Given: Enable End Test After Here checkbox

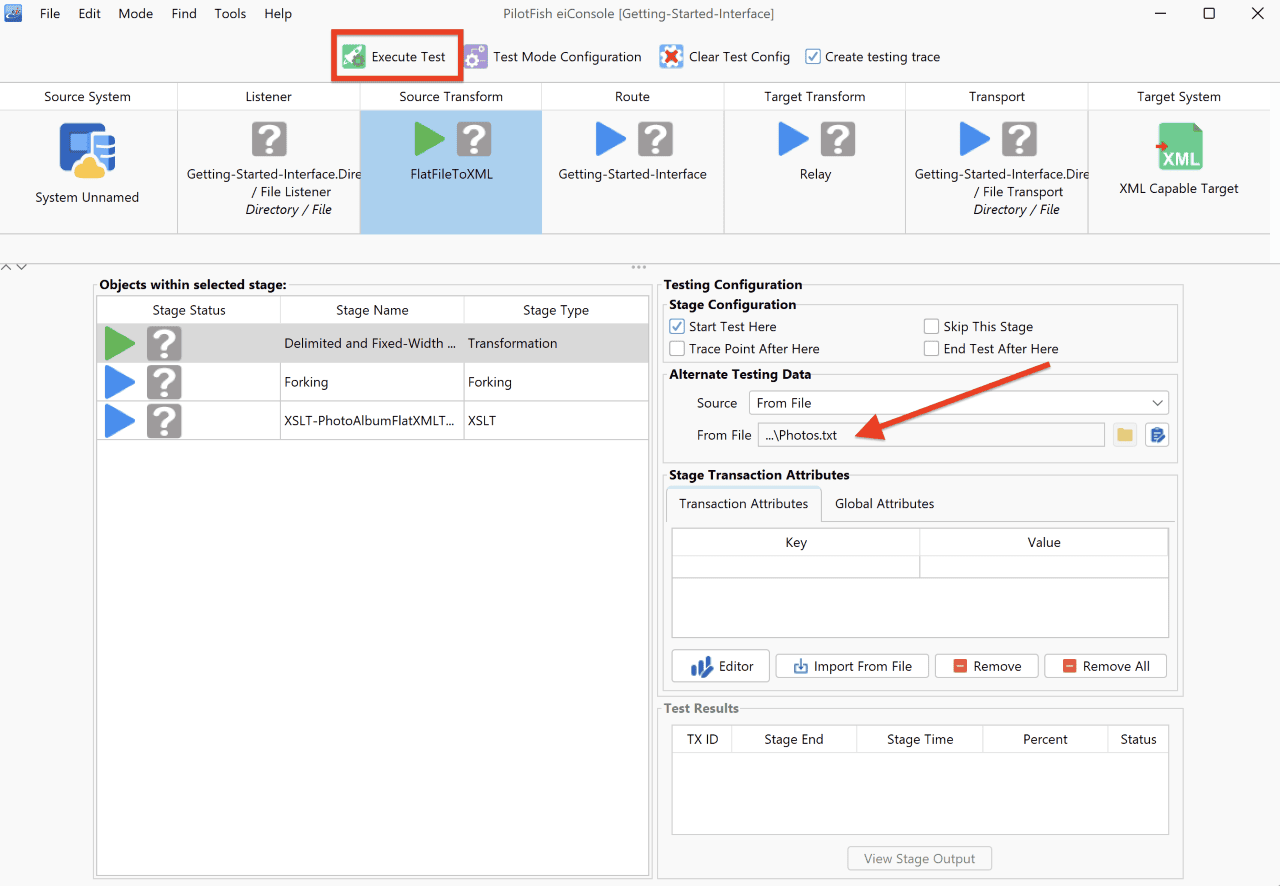Looking at the screenshot, I should pos(931,349).
